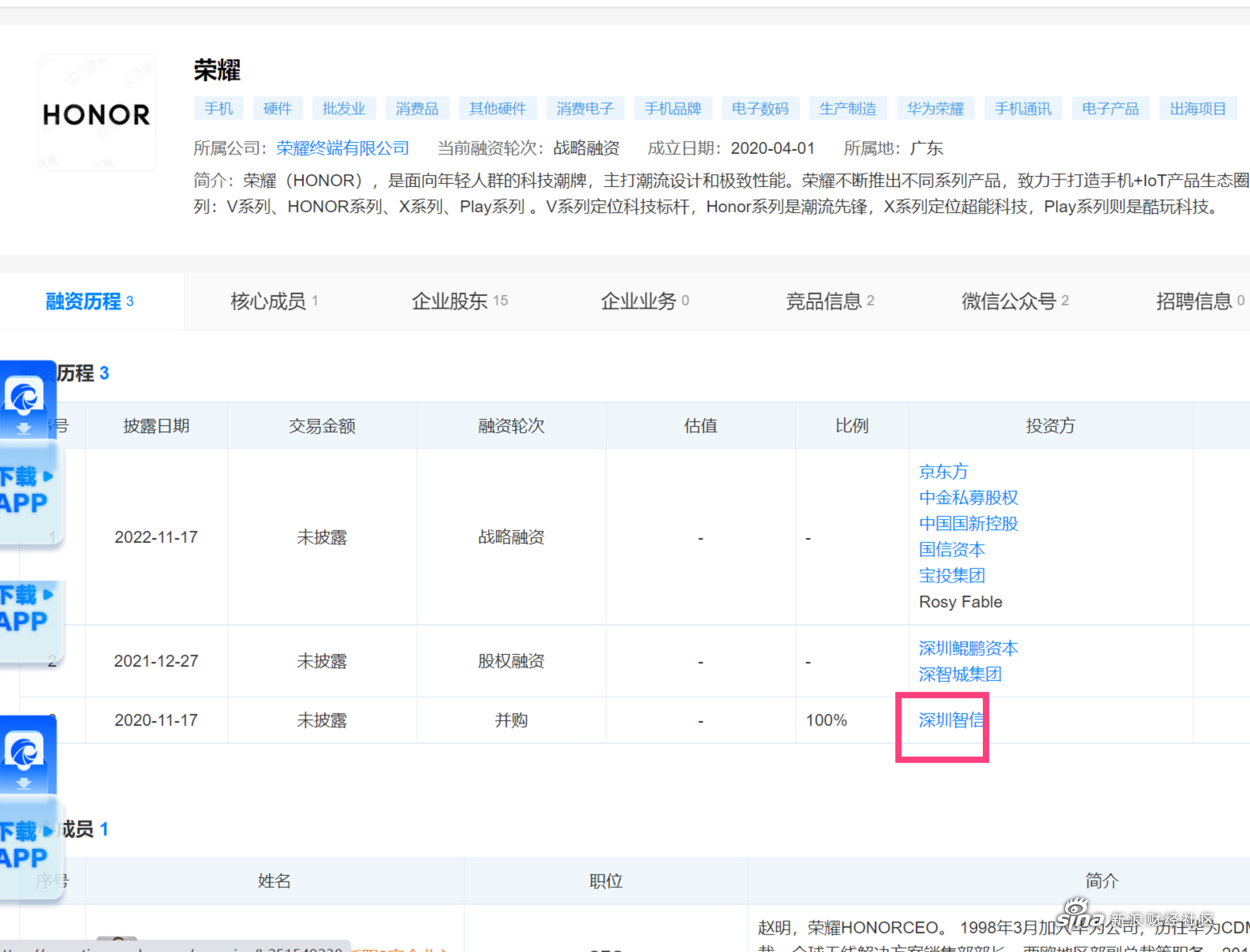Open investor link 深圳智信
The width and height of the screenshot is (1250, 952).
click(x=951, y=720)
